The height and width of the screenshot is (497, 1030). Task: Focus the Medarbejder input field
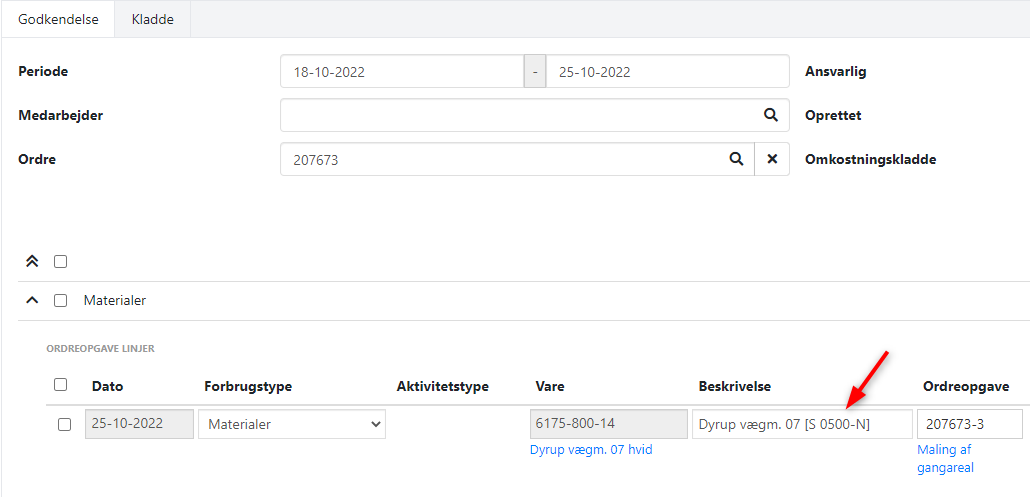515,115
